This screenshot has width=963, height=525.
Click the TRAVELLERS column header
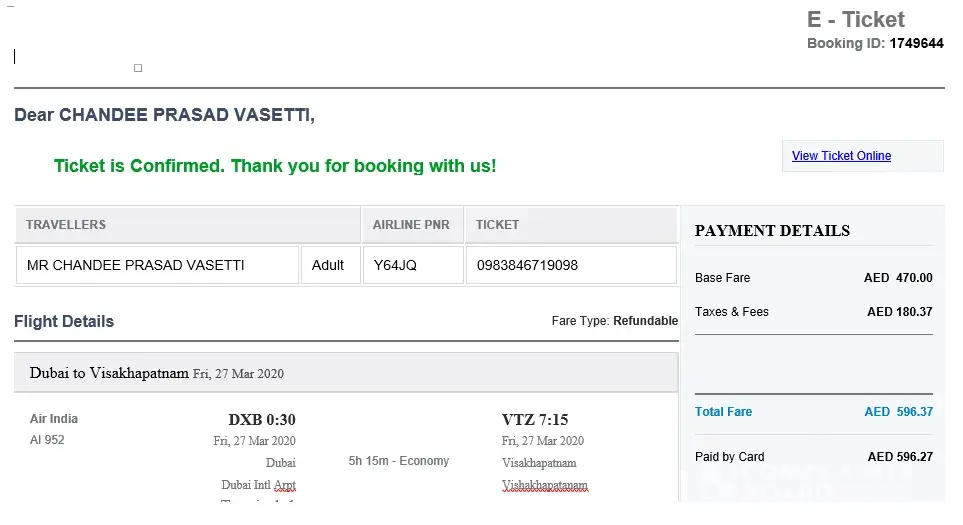click(x=66, y=225)
